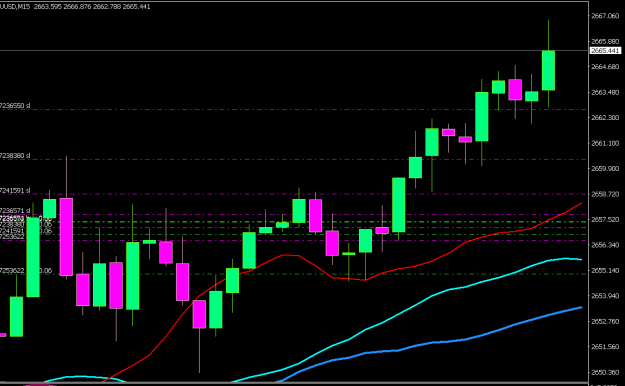The width and height of the screenshot is (625, 386).
Task: Click the tall green candle rising past 2658.720
Action: [x=399, y=205]
